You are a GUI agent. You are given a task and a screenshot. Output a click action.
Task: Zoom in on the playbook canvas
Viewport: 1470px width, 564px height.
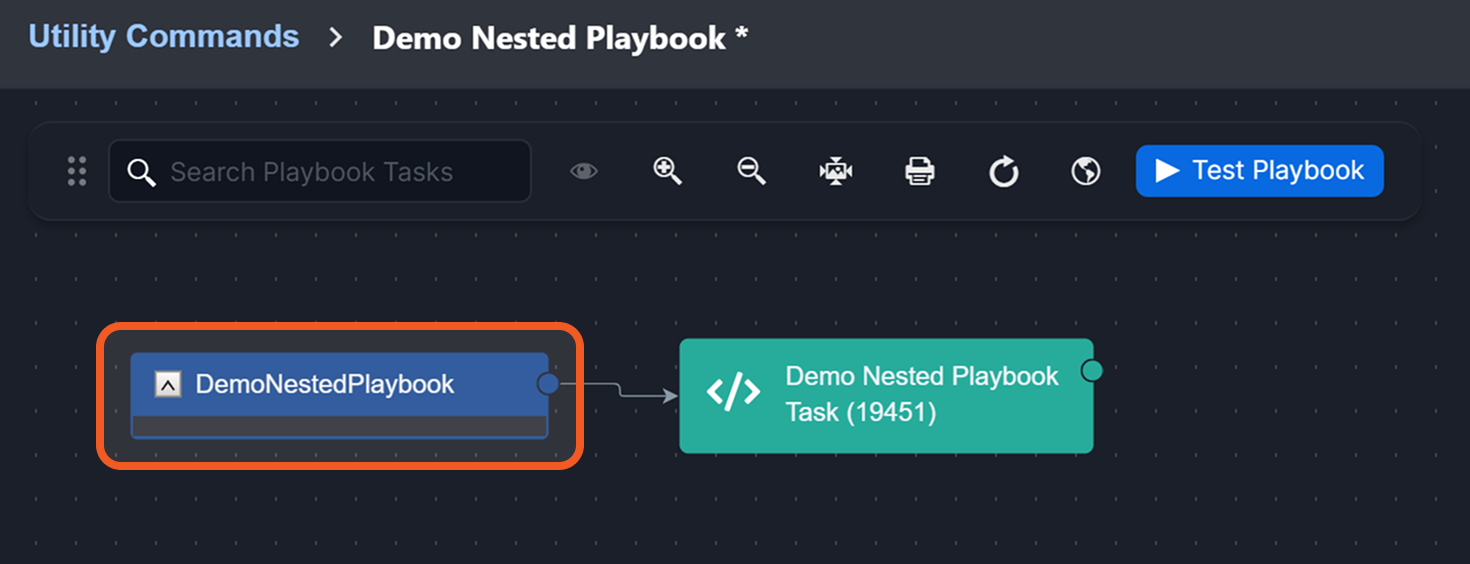click(x=667, y=172)
